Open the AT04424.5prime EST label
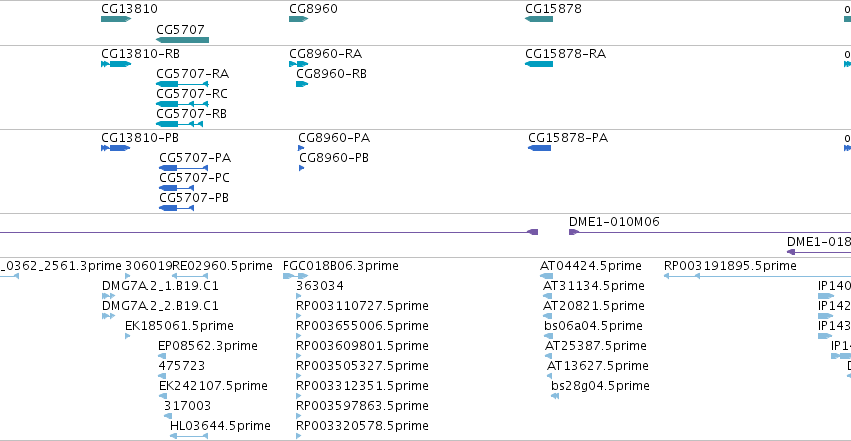This screenshot has height=441, width=851. 590,266
